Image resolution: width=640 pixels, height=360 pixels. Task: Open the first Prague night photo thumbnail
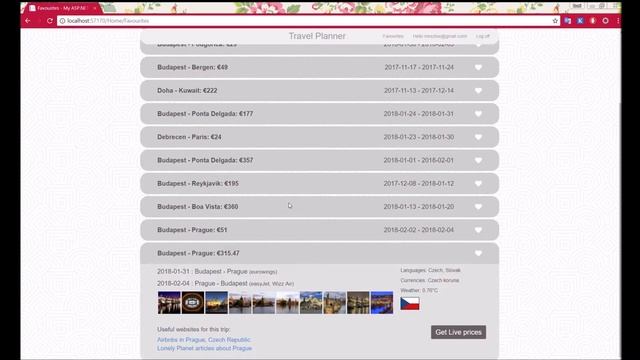pos(169,302)
